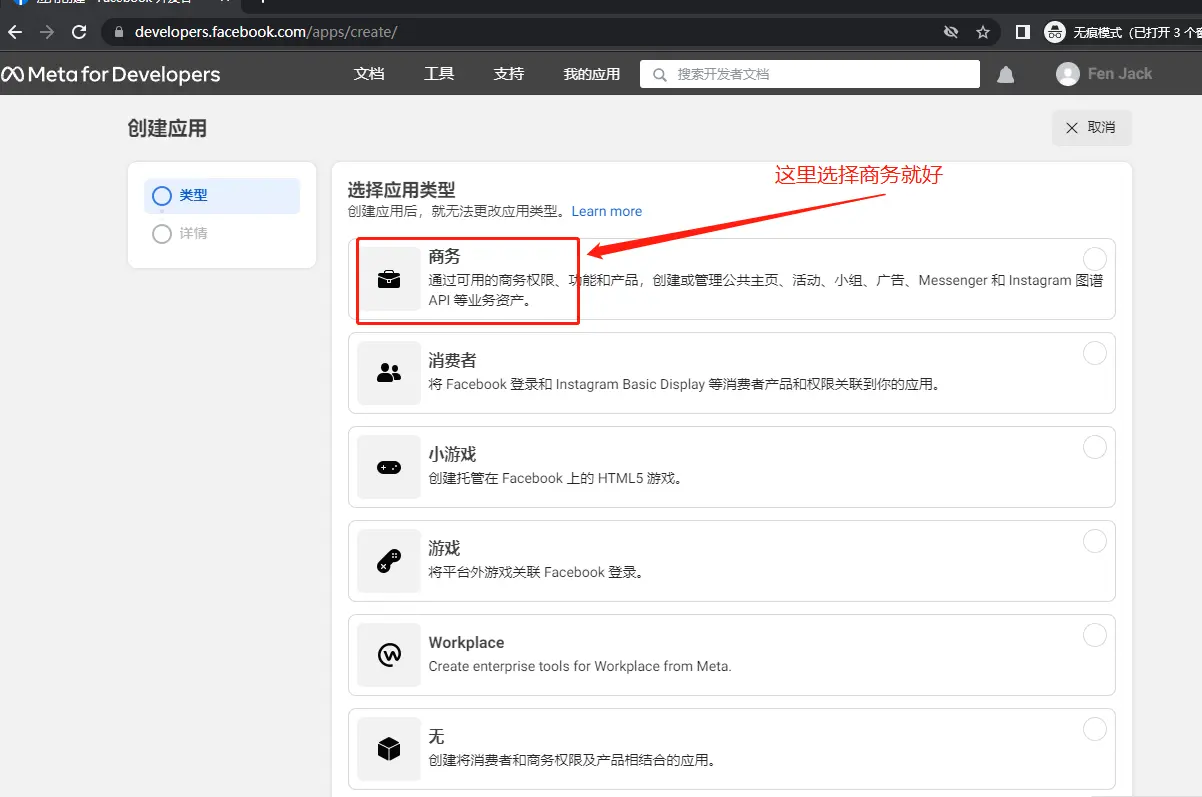Select the 小游戏 radio button
The height and width of the screenshot is (797, 1202).
[x=1095, y=447]
